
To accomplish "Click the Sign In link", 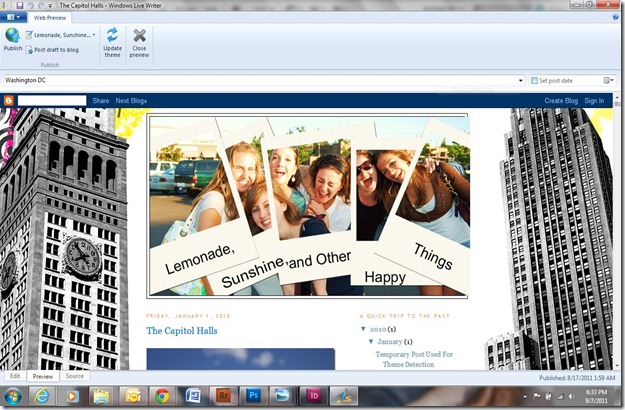I will pyautogui.click(x=594, y=101).
